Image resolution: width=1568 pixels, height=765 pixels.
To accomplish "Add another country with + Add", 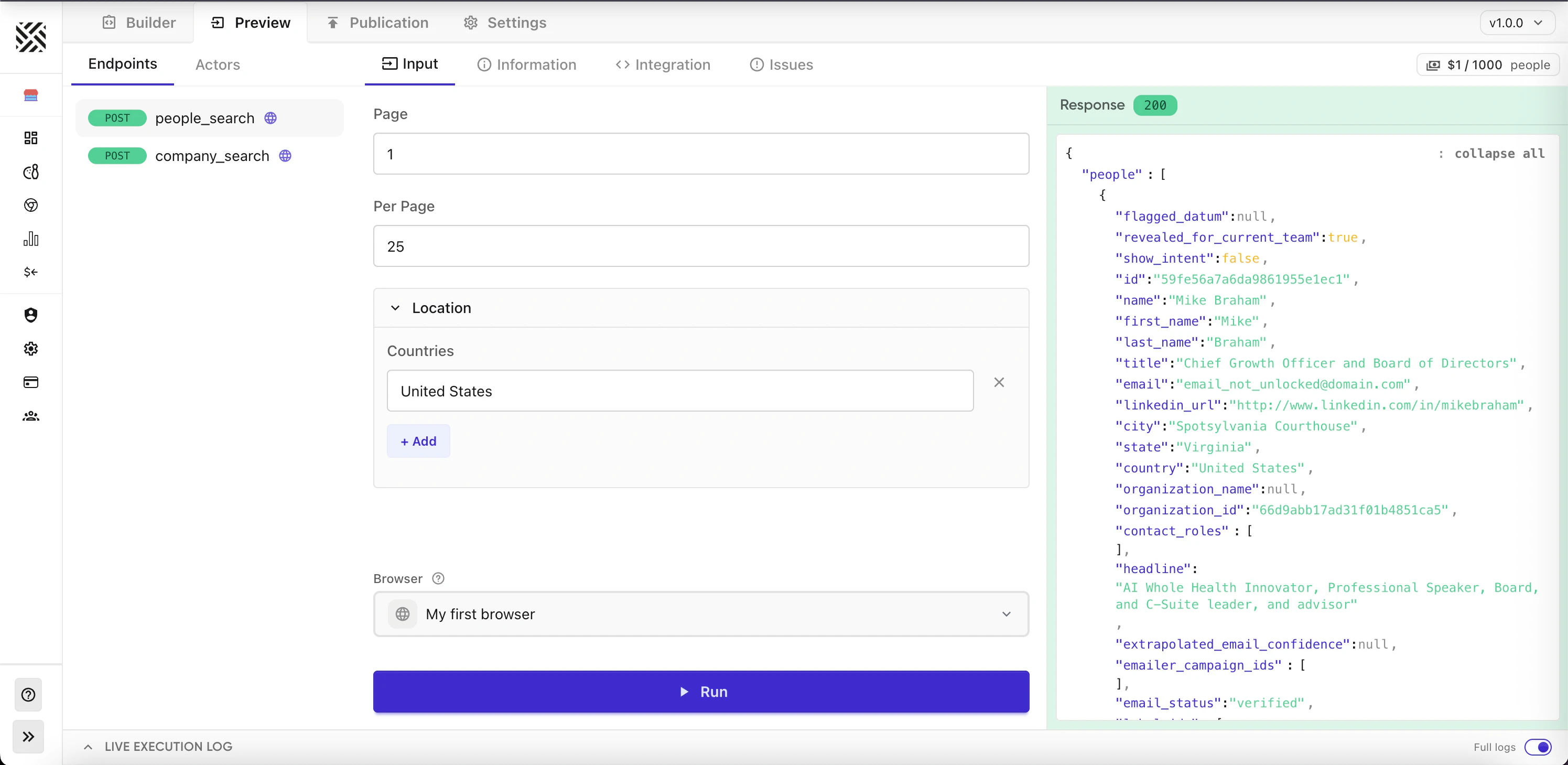I will click(419, 440).
